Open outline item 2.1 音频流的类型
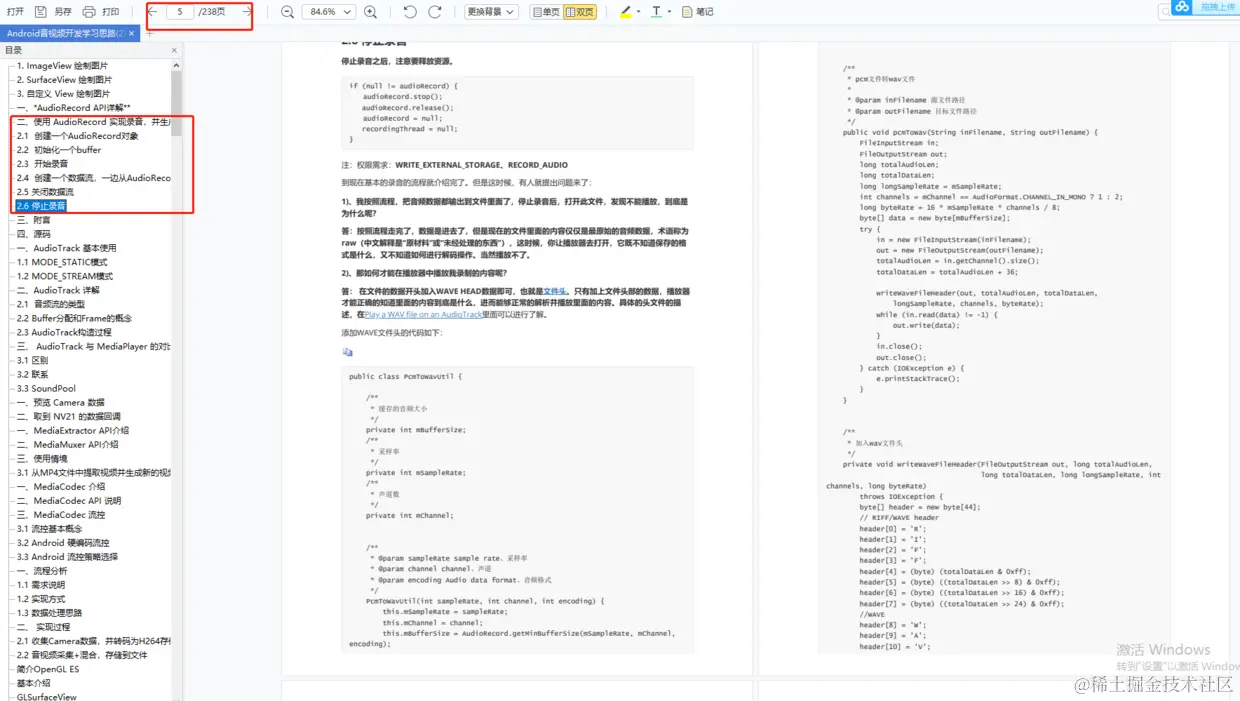Image resolution: width=1240 pixels, height=701 pixels. tap(51, 304)
